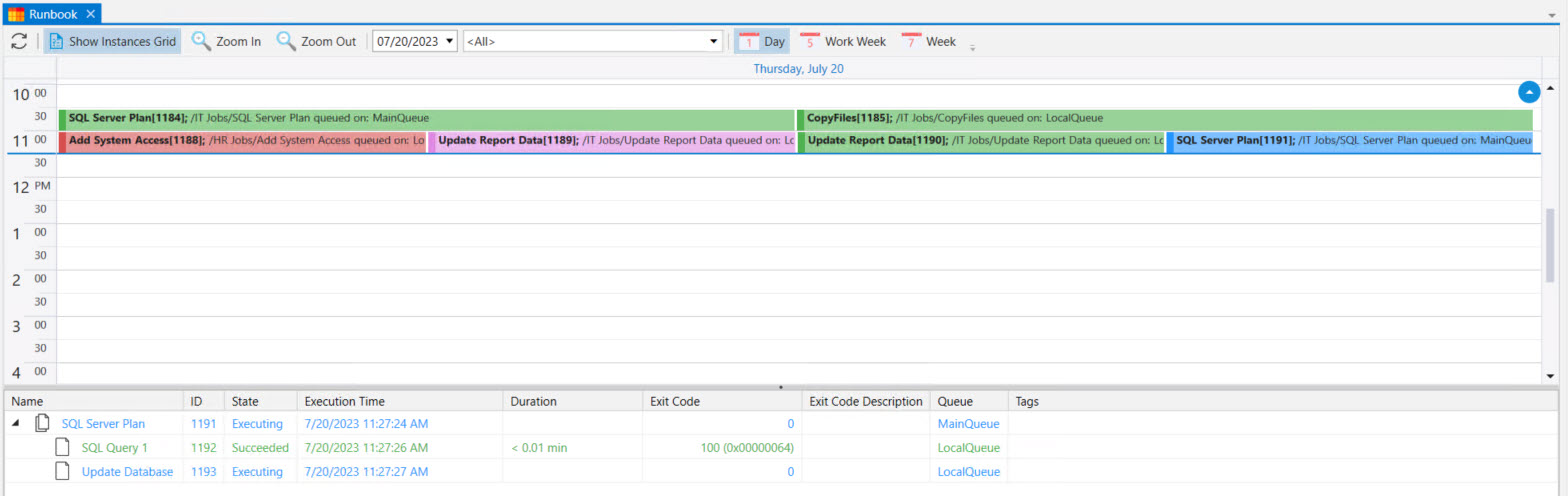Click the Refresh icon in toolbar
Viewport: 1568px width, 496px height.
(19, 41)
